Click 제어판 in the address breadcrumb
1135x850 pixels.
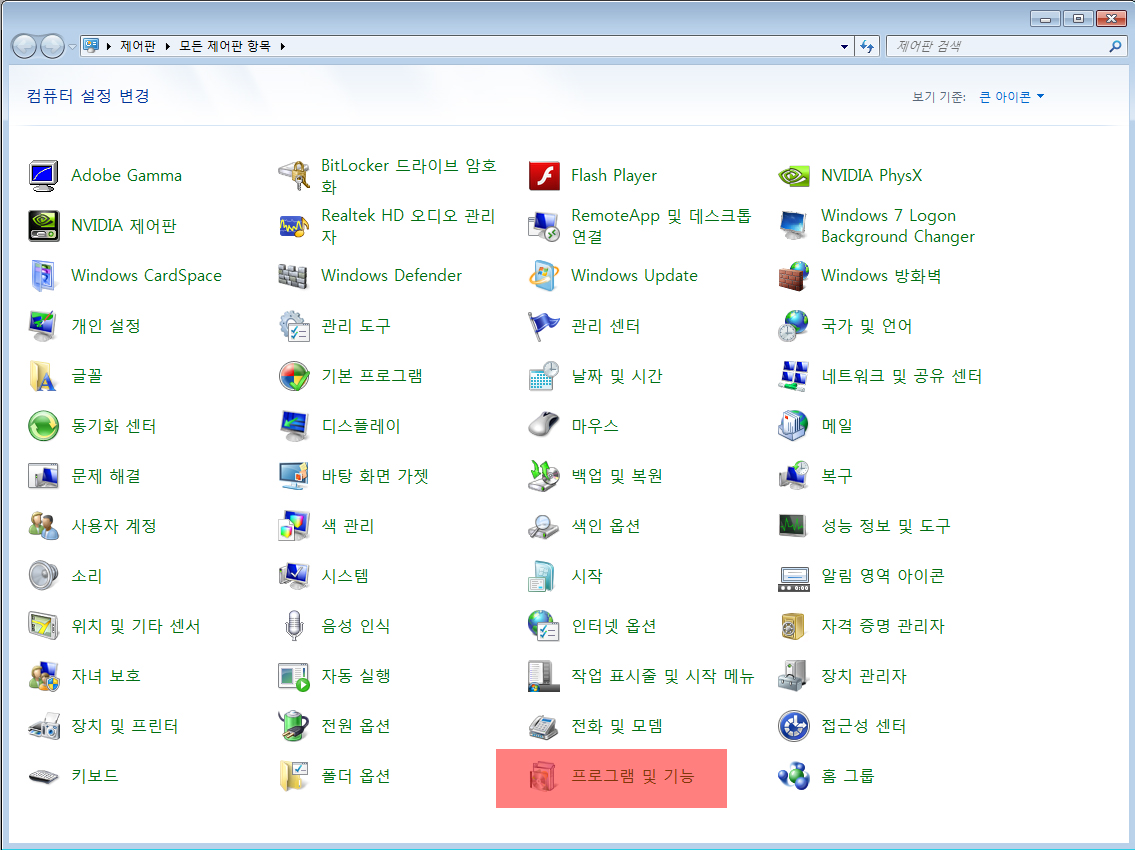point(138,46)
